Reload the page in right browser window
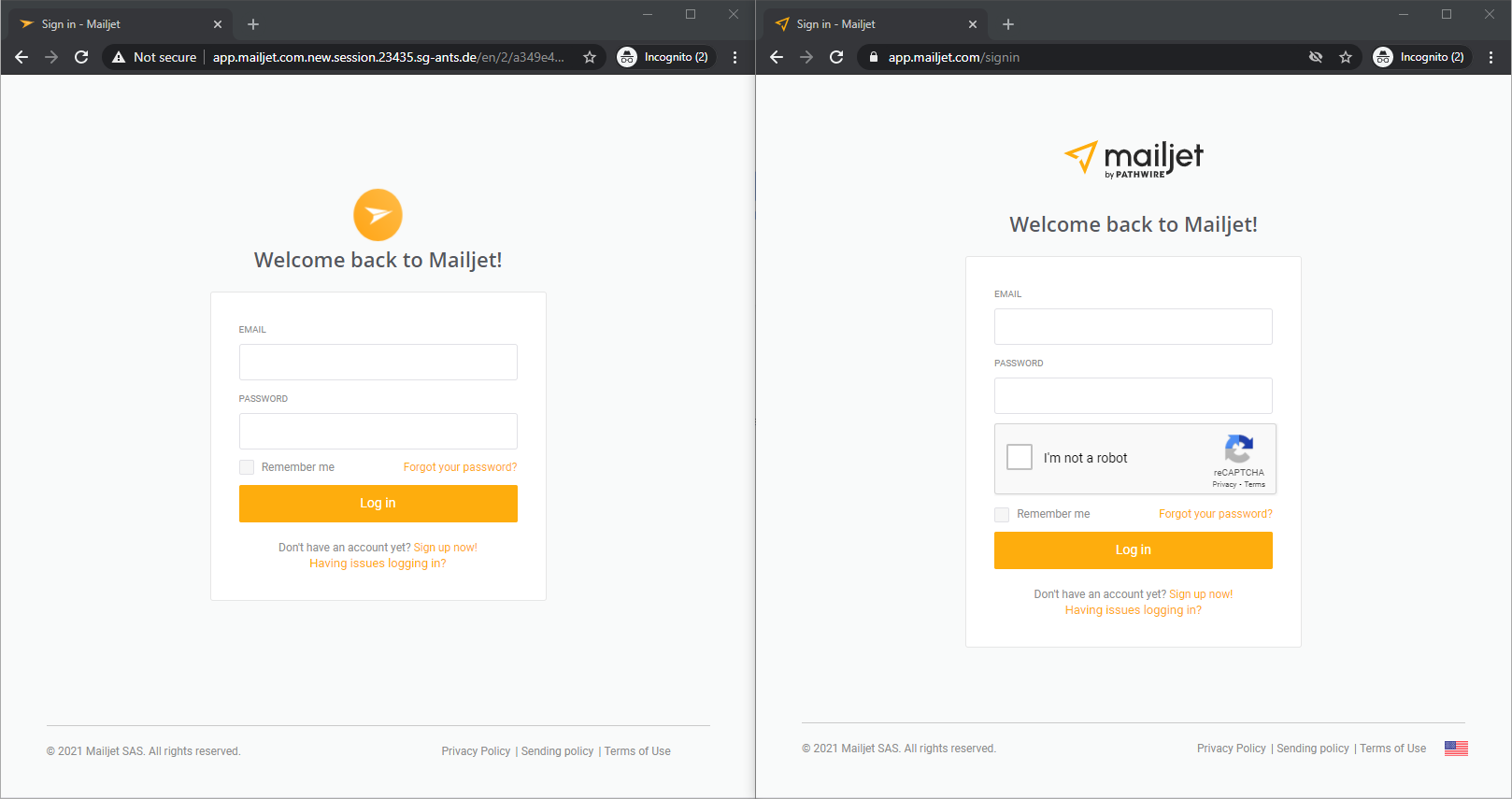 (x=836, y=57)
